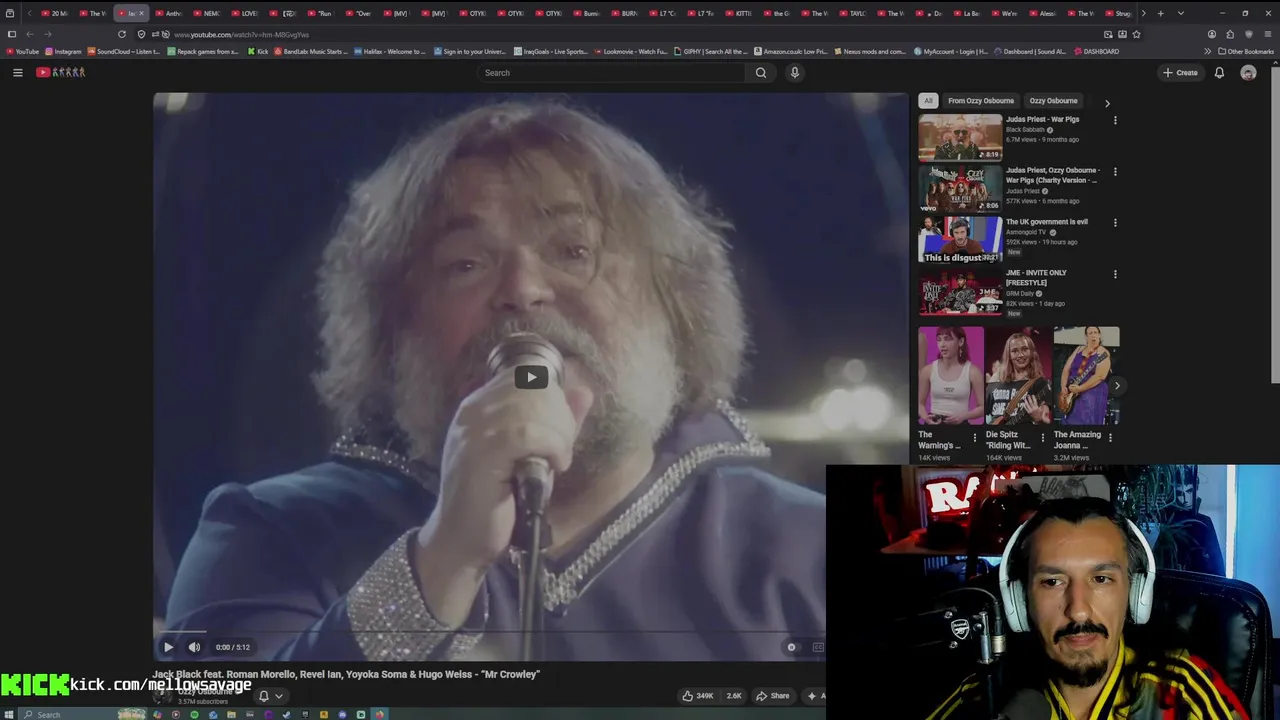
Task: Toggle the subtitles CC button
Action: click(818, 647)
